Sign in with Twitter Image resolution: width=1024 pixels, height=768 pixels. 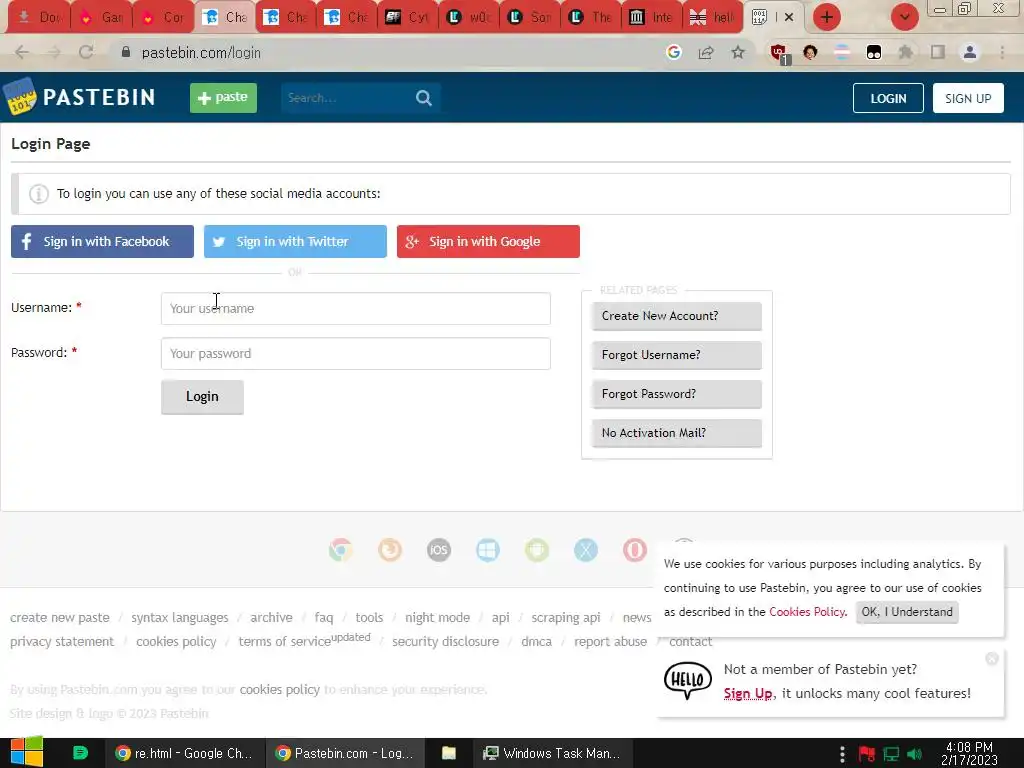(x=295, y=242)
